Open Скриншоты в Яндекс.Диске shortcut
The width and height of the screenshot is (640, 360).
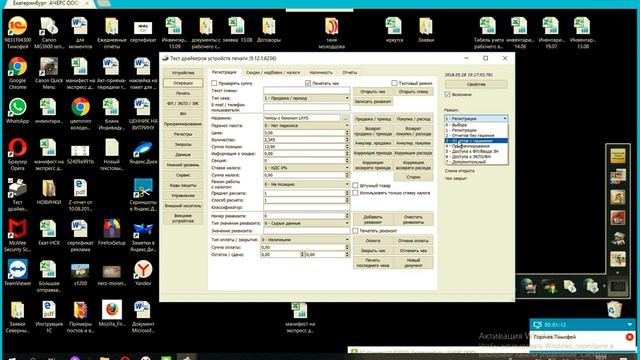pos(143,195)
